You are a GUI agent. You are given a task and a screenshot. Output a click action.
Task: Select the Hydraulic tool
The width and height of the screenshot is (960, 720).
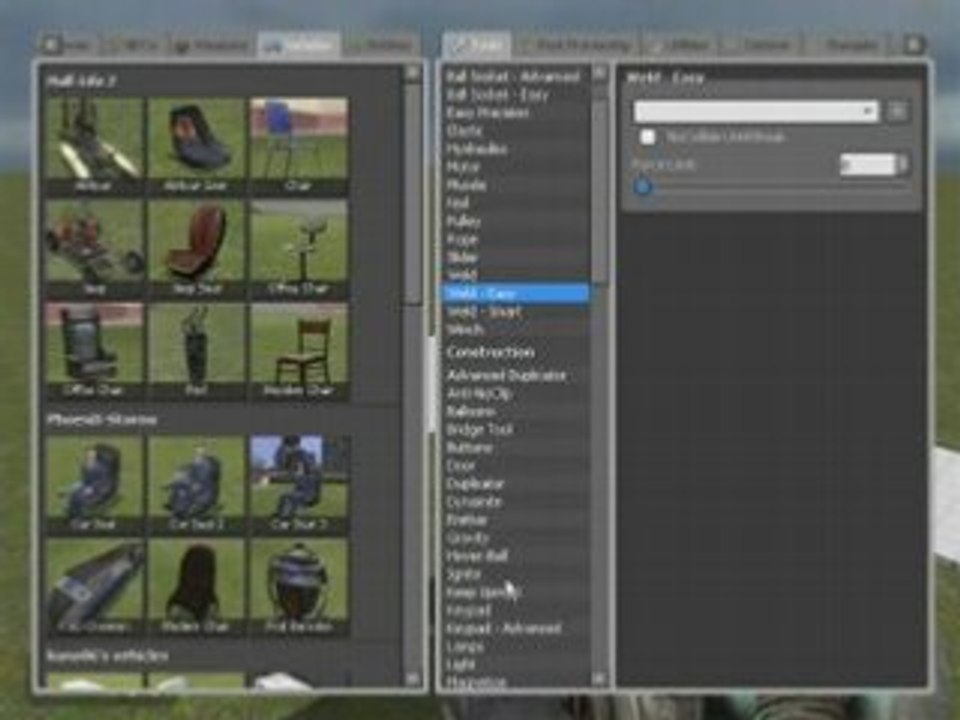516,149
